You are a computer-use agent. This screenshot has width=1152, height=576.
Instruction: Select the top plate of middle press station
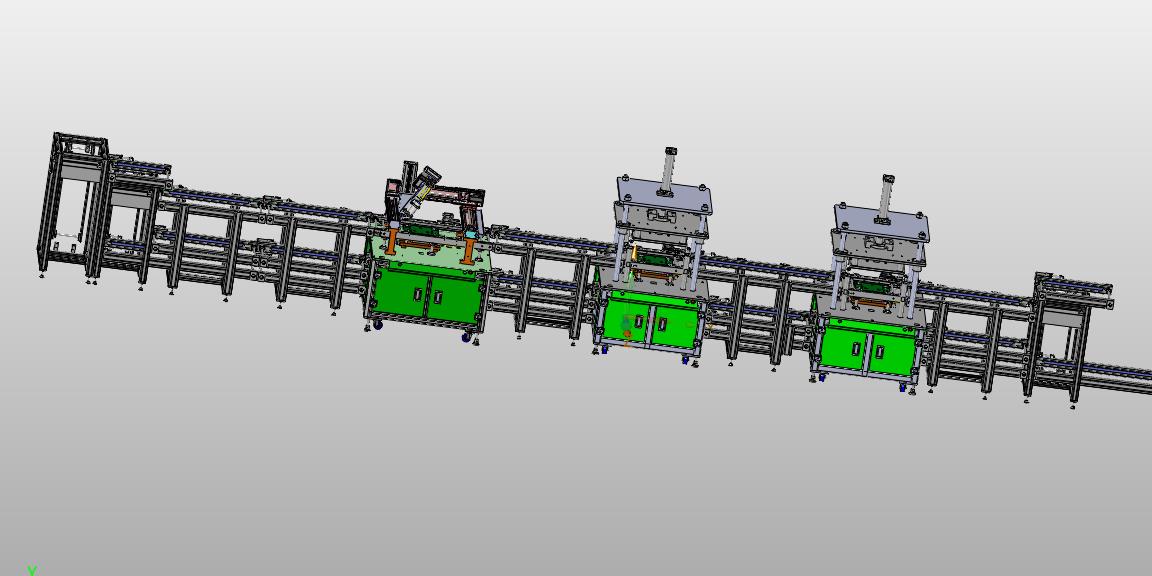pos(663,196)
